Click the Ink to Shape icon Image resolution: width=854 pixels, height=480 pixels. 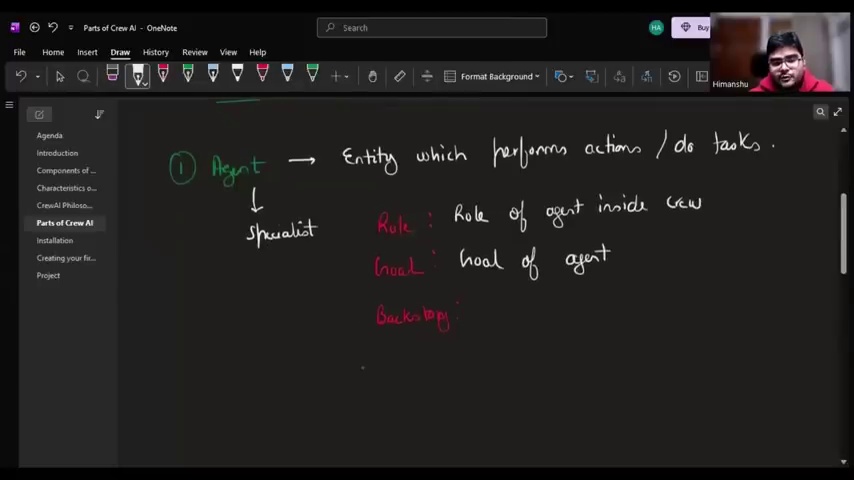coord(591,77)
